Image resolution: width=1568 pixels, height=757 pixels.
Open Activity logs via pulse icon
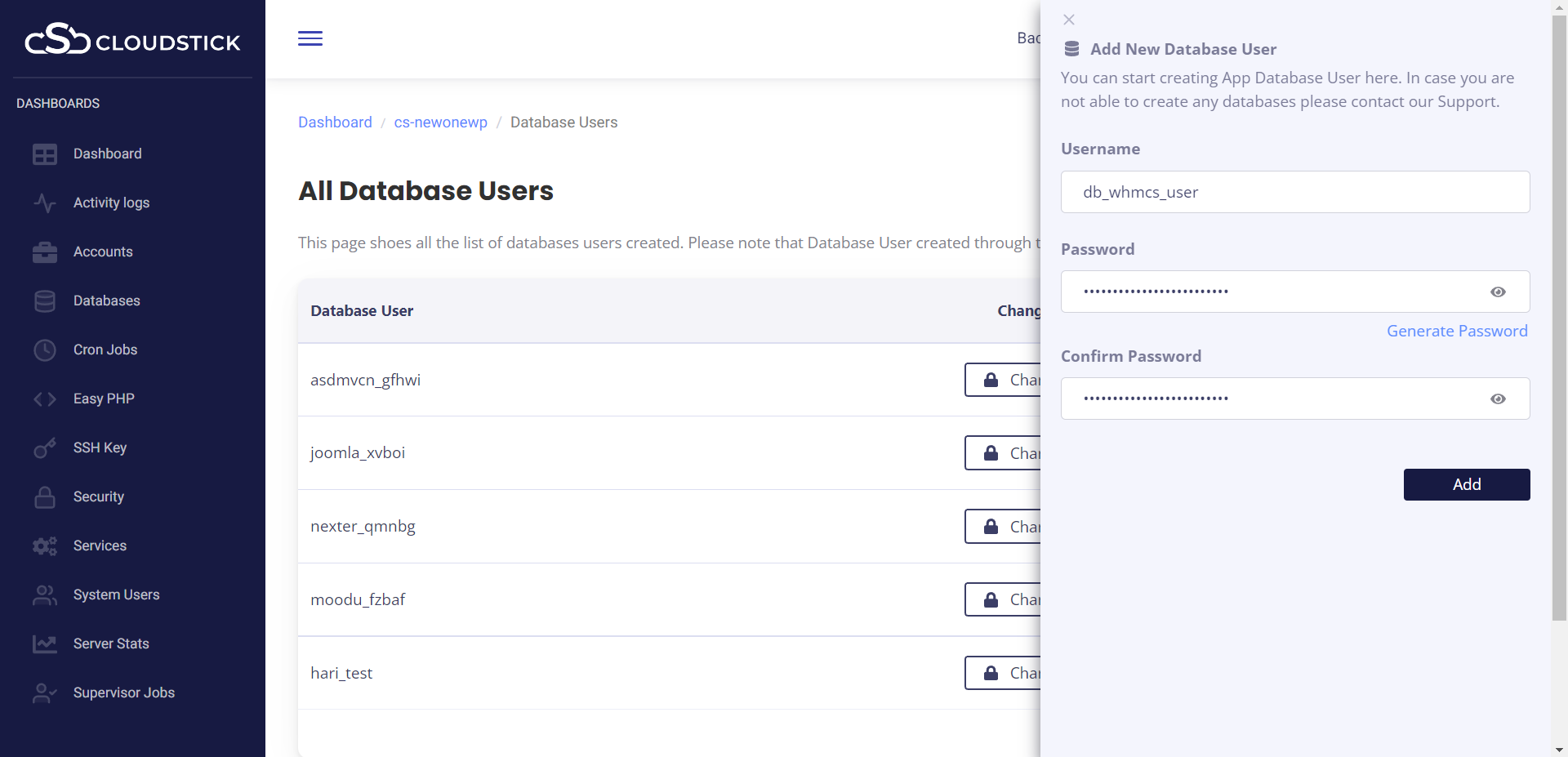pos(45,203)
